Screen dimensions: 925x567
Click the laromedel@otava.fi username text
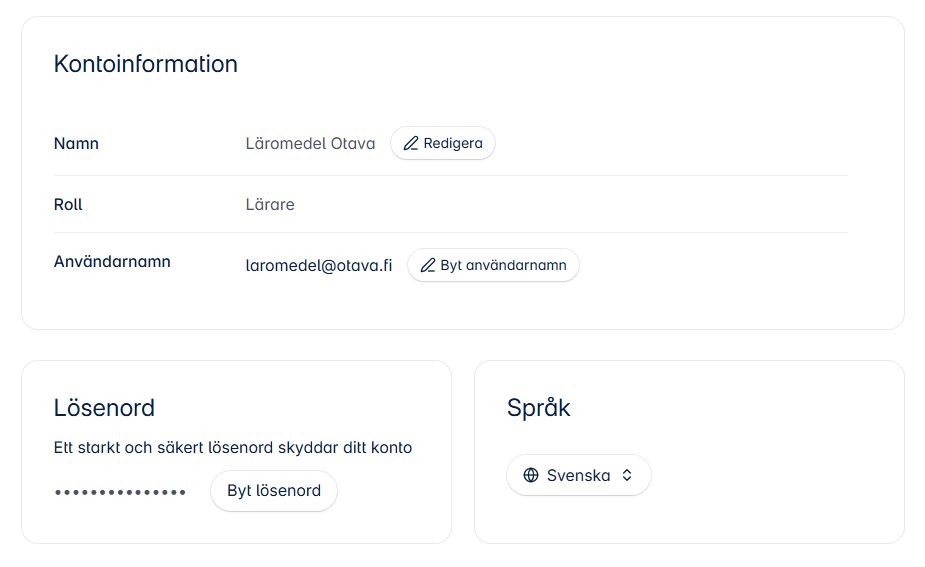[x=319, y=266]
